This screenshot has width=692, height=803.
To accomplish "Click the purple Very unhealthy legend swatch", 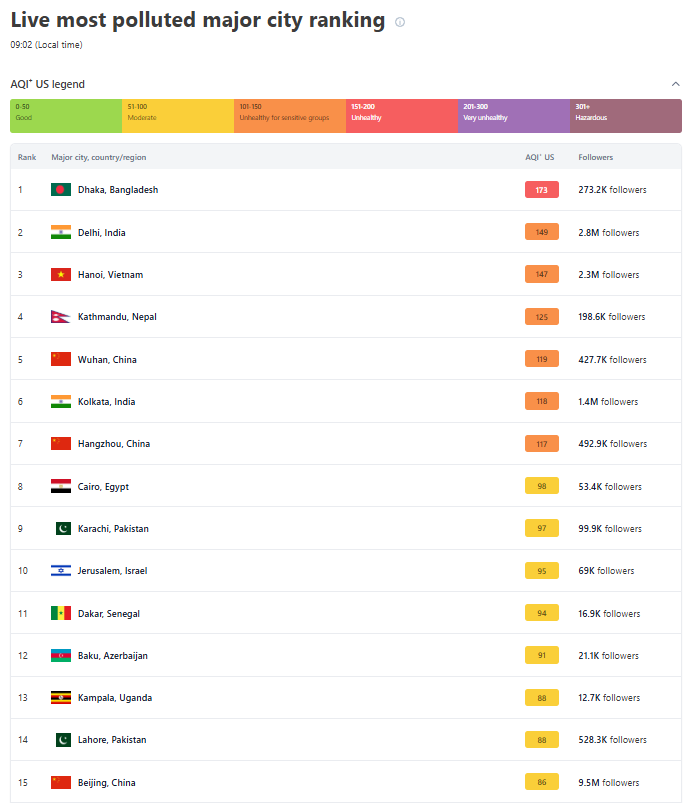I will [x=513, y=116].
